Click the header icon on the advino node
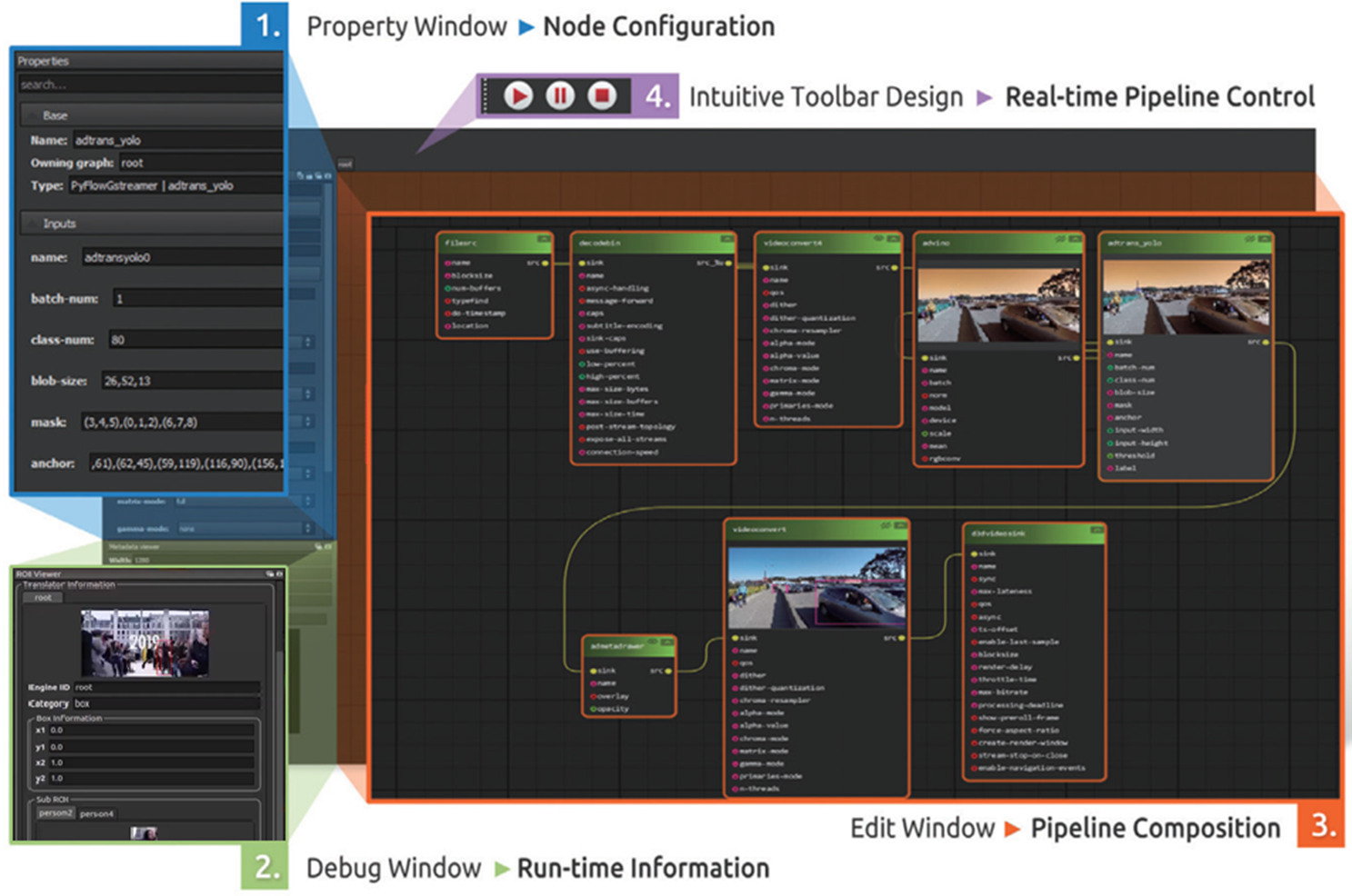 coord(1060,240)
